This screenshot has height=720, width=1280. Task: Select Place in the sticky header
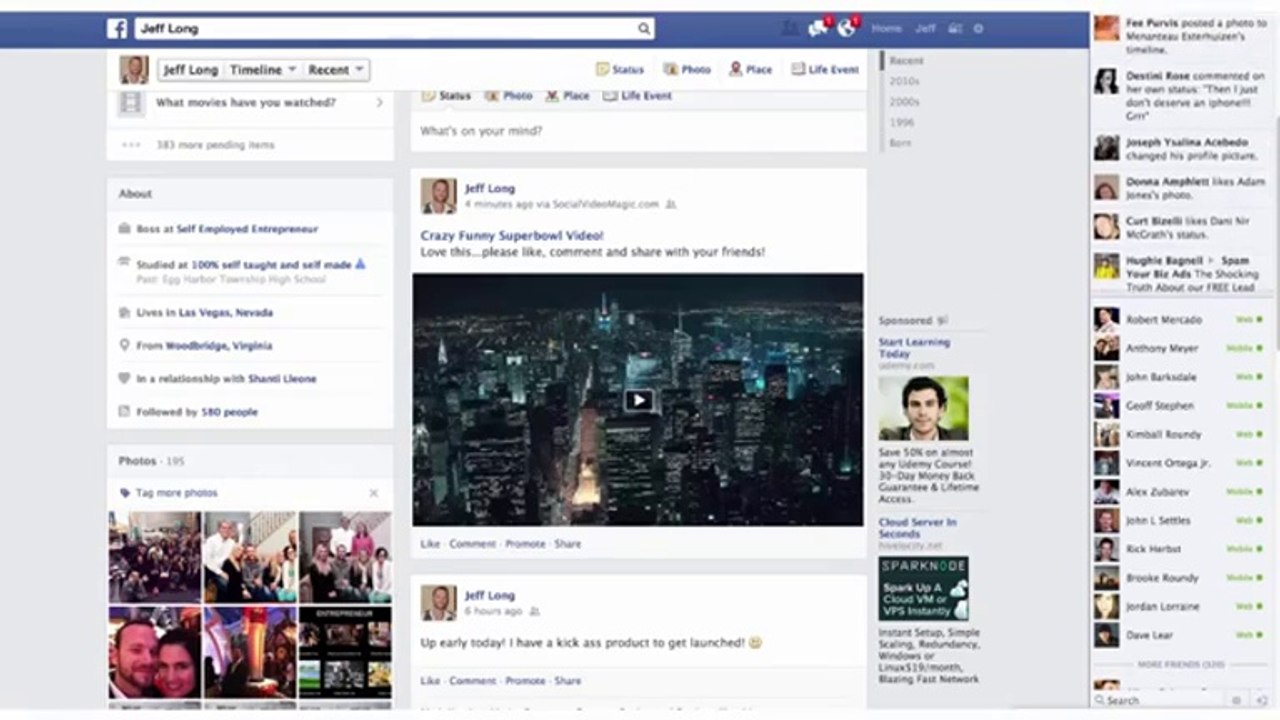(750, 70)
